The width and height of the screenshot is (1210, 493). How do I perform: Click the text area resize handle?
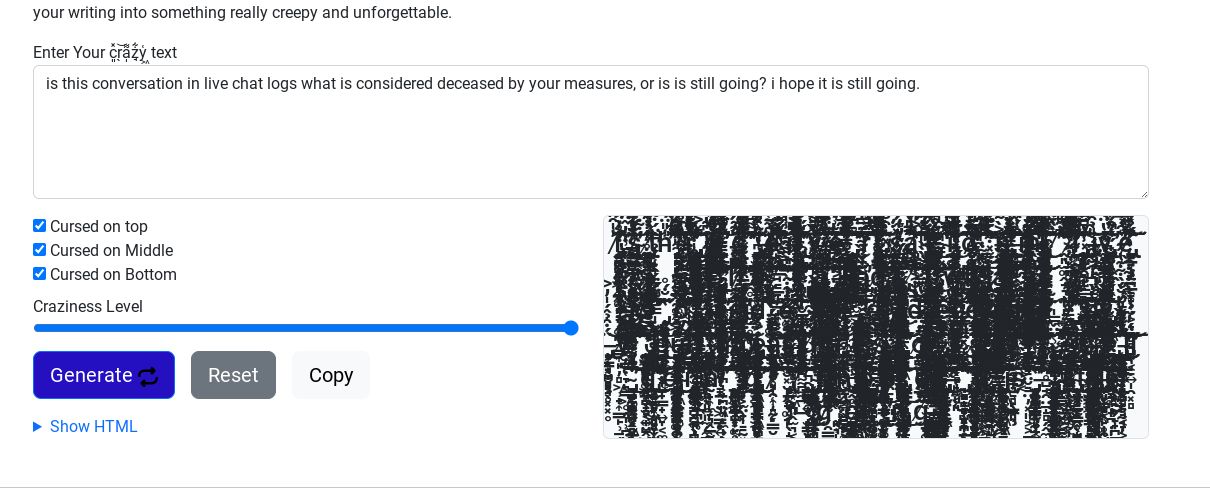1143,193
